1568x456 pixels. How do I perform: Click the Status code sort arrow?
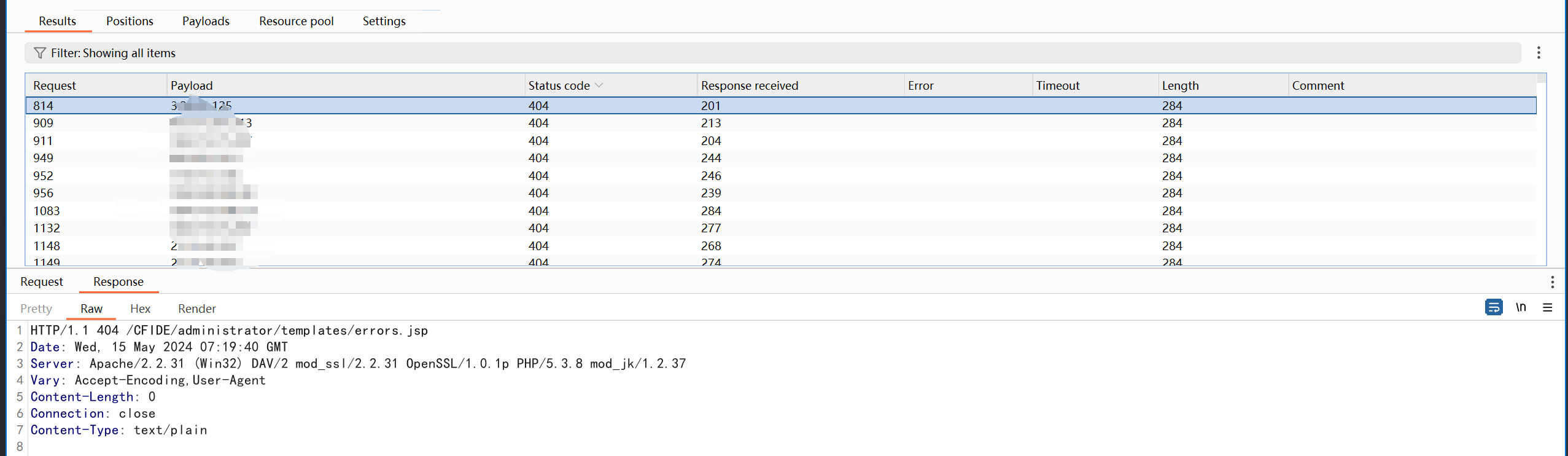click(x=599, y=85)
